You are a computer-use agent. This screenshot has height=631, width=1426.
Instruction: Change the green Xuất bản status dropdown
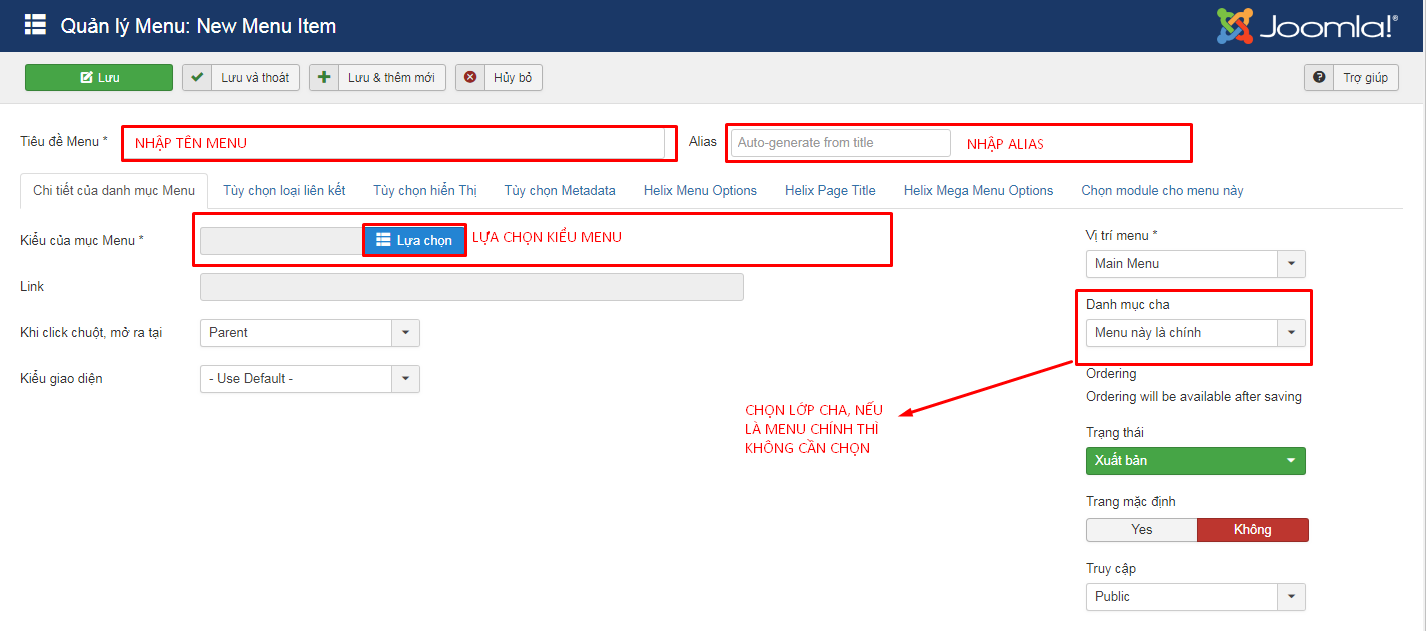tap(1195, 461)
